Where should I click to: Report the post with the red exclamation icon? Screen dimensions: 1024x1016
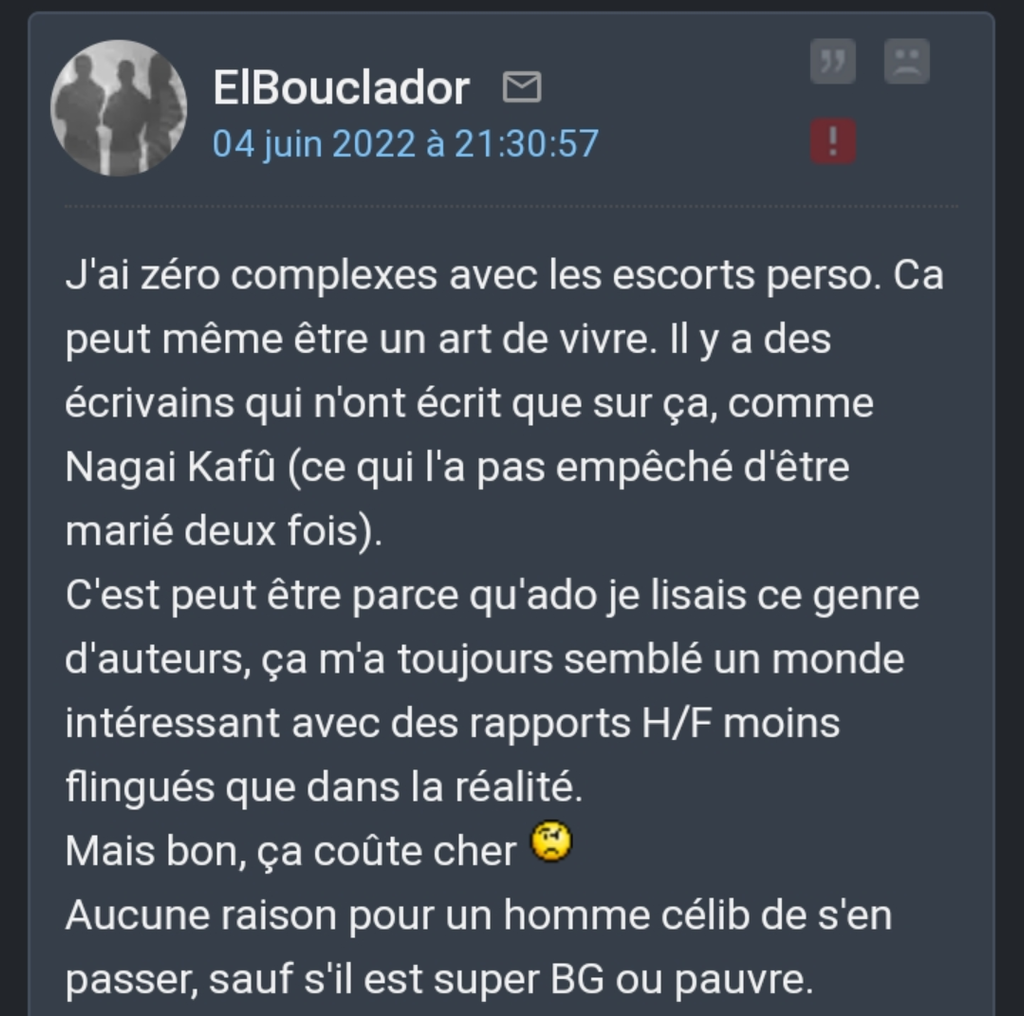pos(833,141)
